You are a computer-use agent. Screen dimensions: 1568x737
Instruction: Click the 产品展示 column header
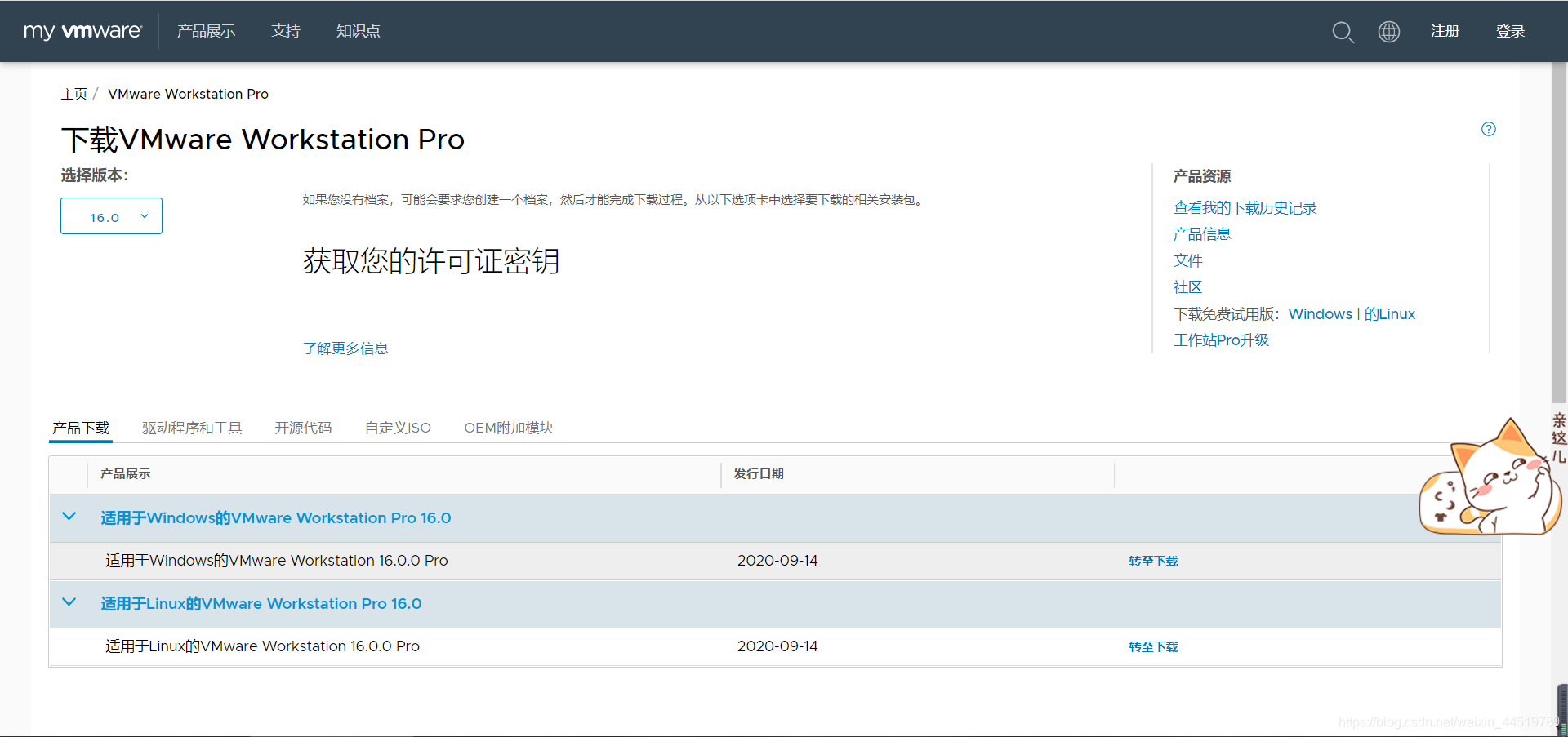coord(125,473)
